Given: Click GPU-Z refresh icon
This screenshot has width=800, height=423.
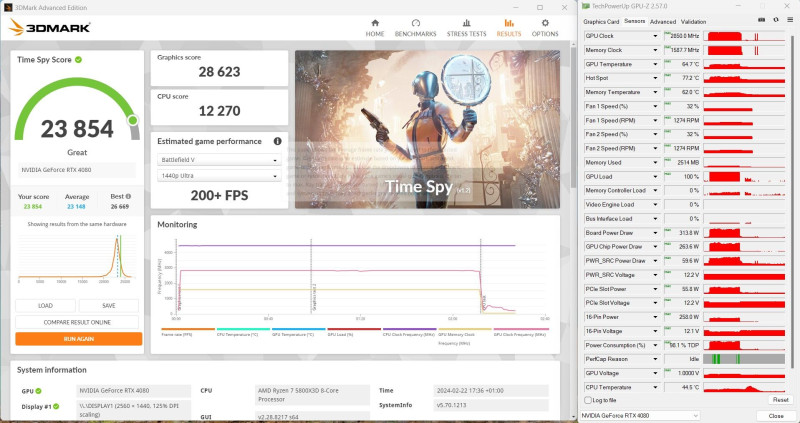Looking at the screenshot, I should click(776, 20).
